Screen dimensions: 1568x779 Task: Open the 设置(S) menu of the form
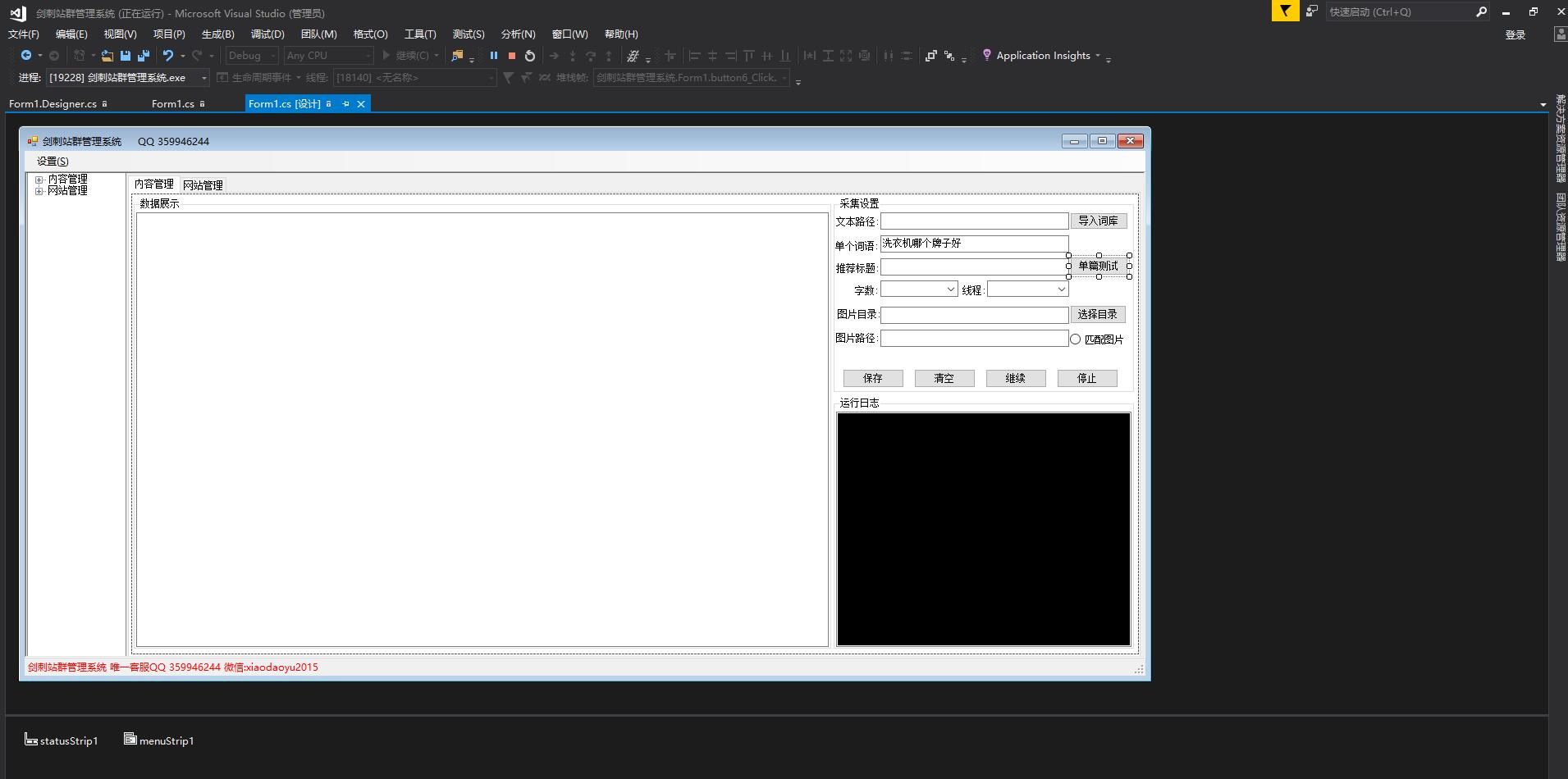(x=53, y=162)
